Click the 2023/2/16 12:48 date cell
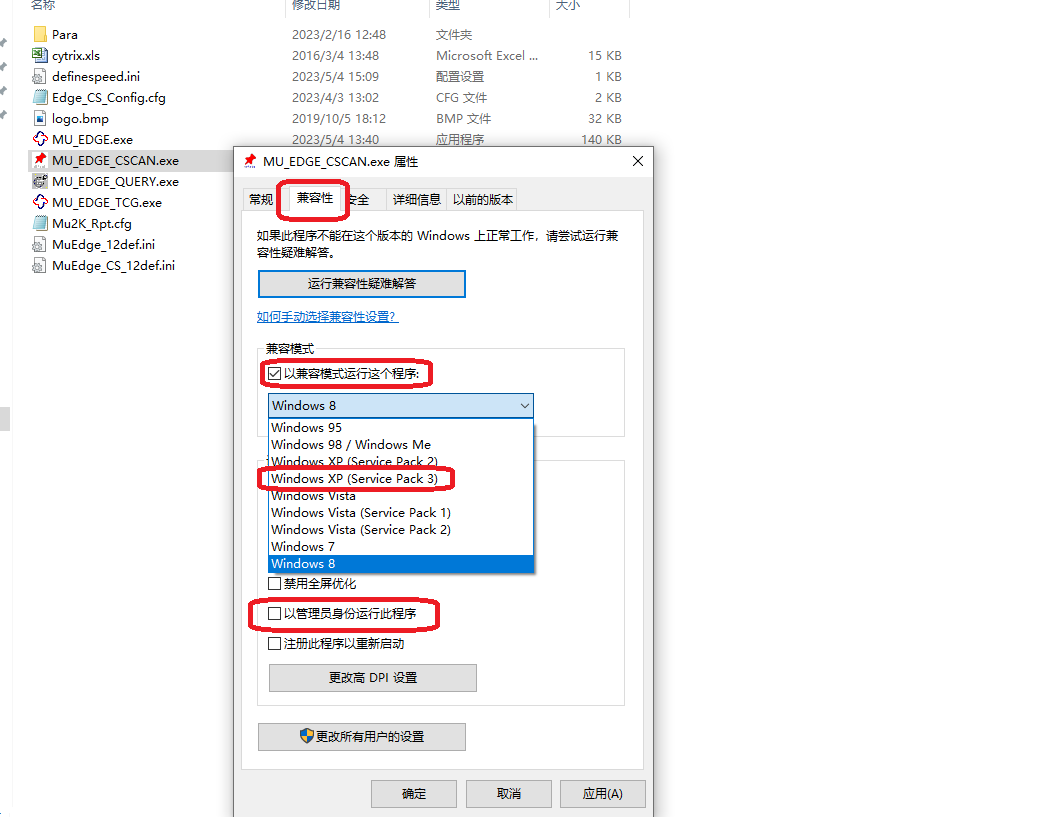1057x817 pixels. (338, 34)
